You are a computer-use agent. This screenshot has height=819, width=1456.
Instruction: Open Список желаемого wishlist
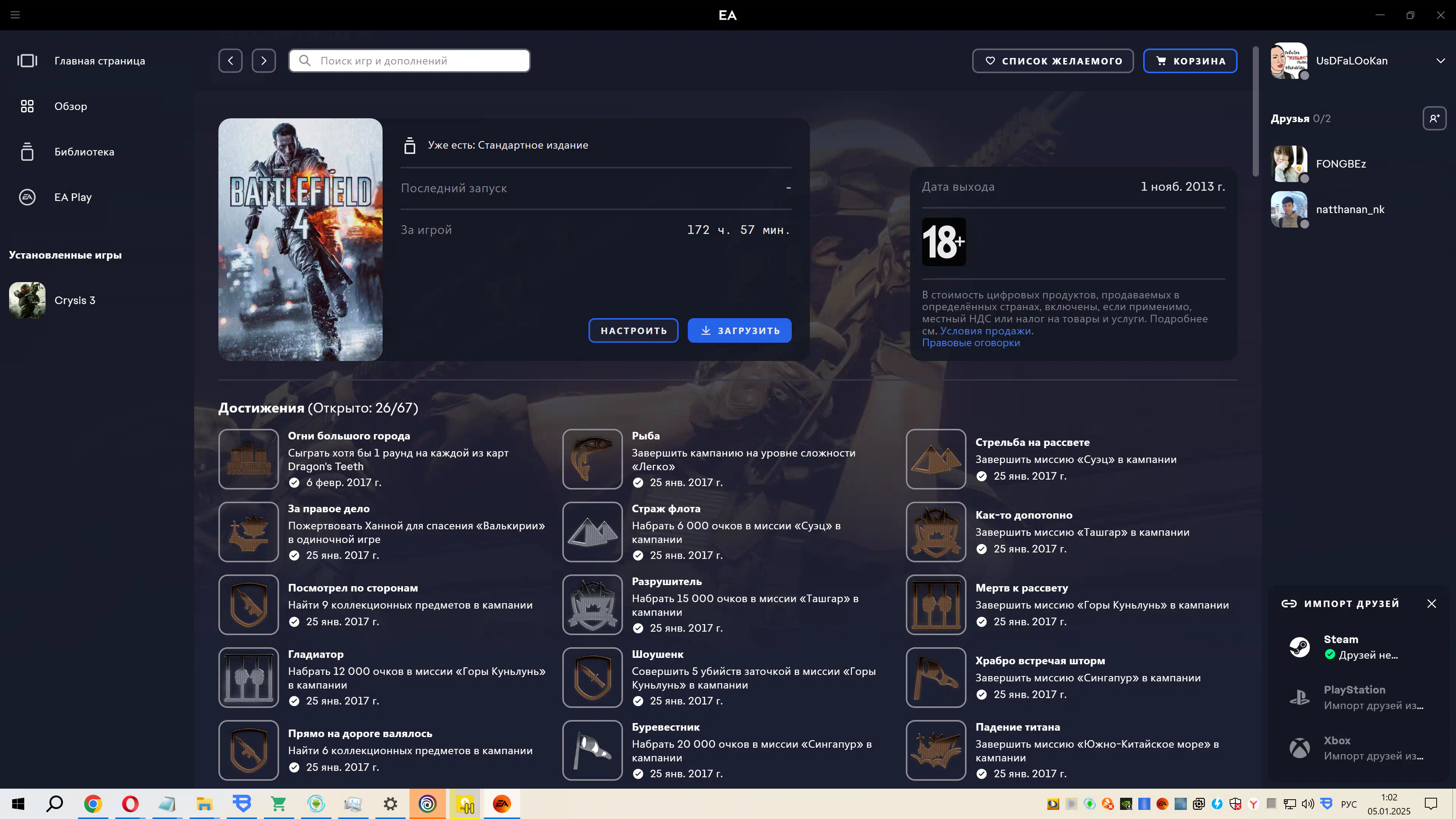point(1053,61)
